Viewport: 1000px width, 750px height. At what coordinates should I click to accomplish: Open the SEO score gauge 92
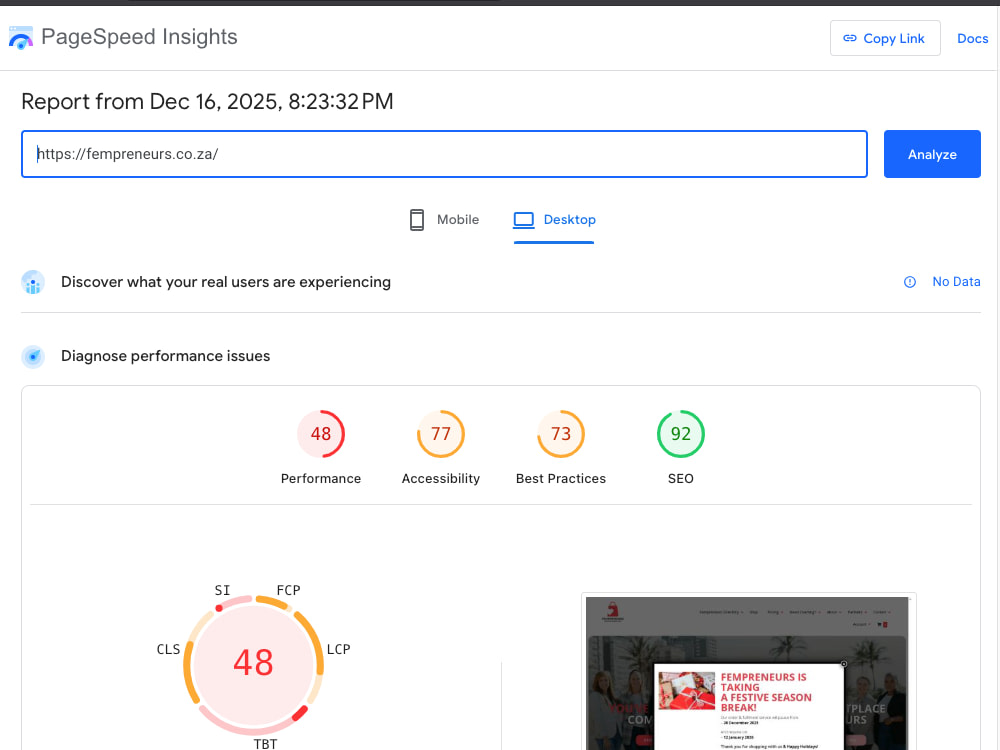point(680,434)
